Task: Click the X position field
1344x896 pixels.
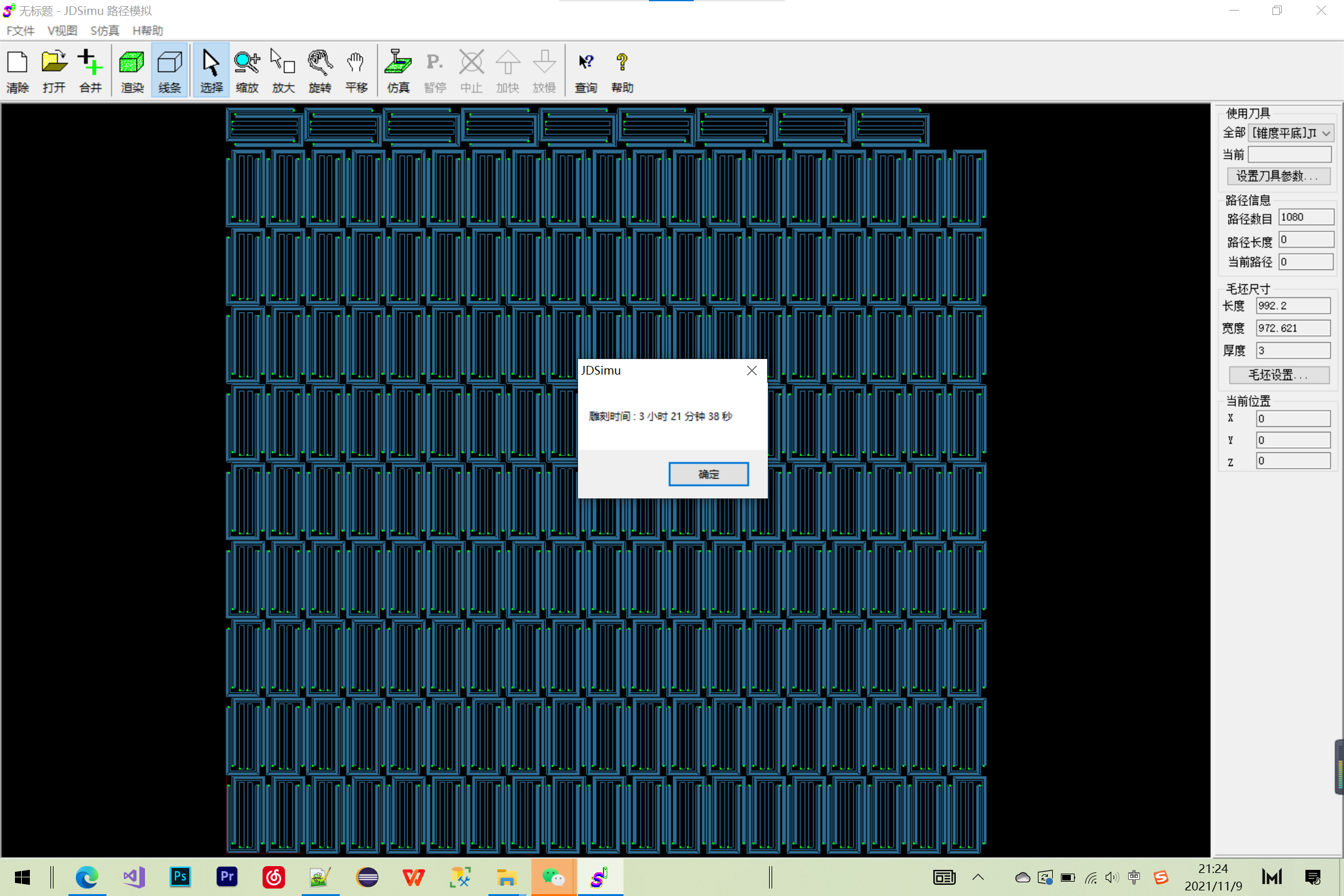Action: click(1293, 419)
